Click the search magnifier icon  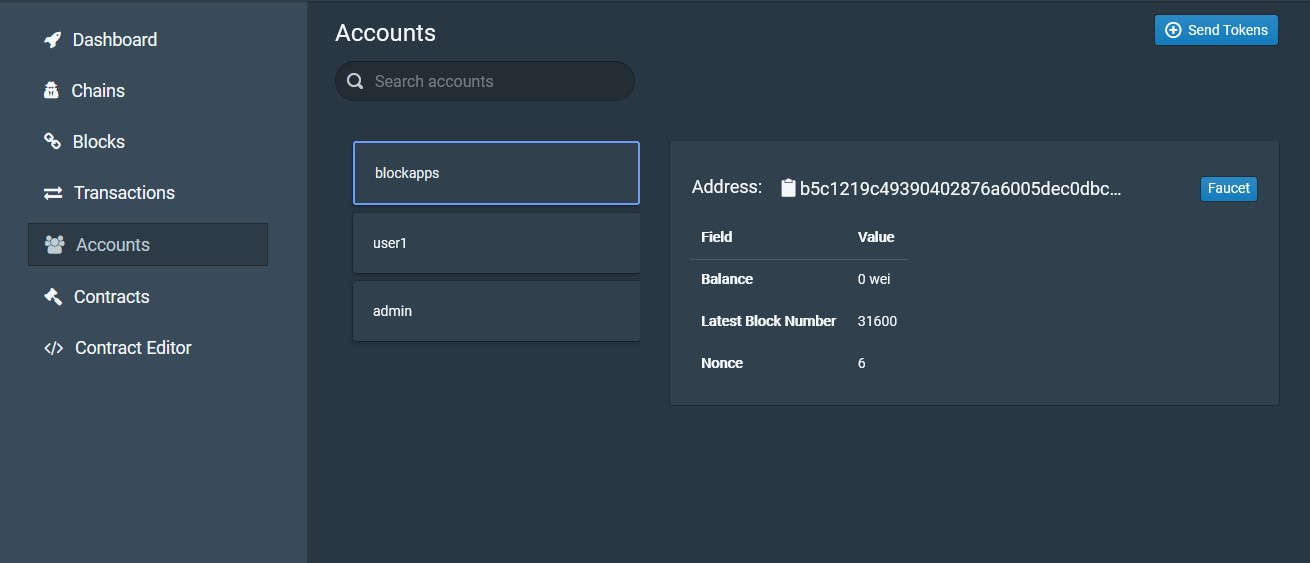(x=354, y=81)
